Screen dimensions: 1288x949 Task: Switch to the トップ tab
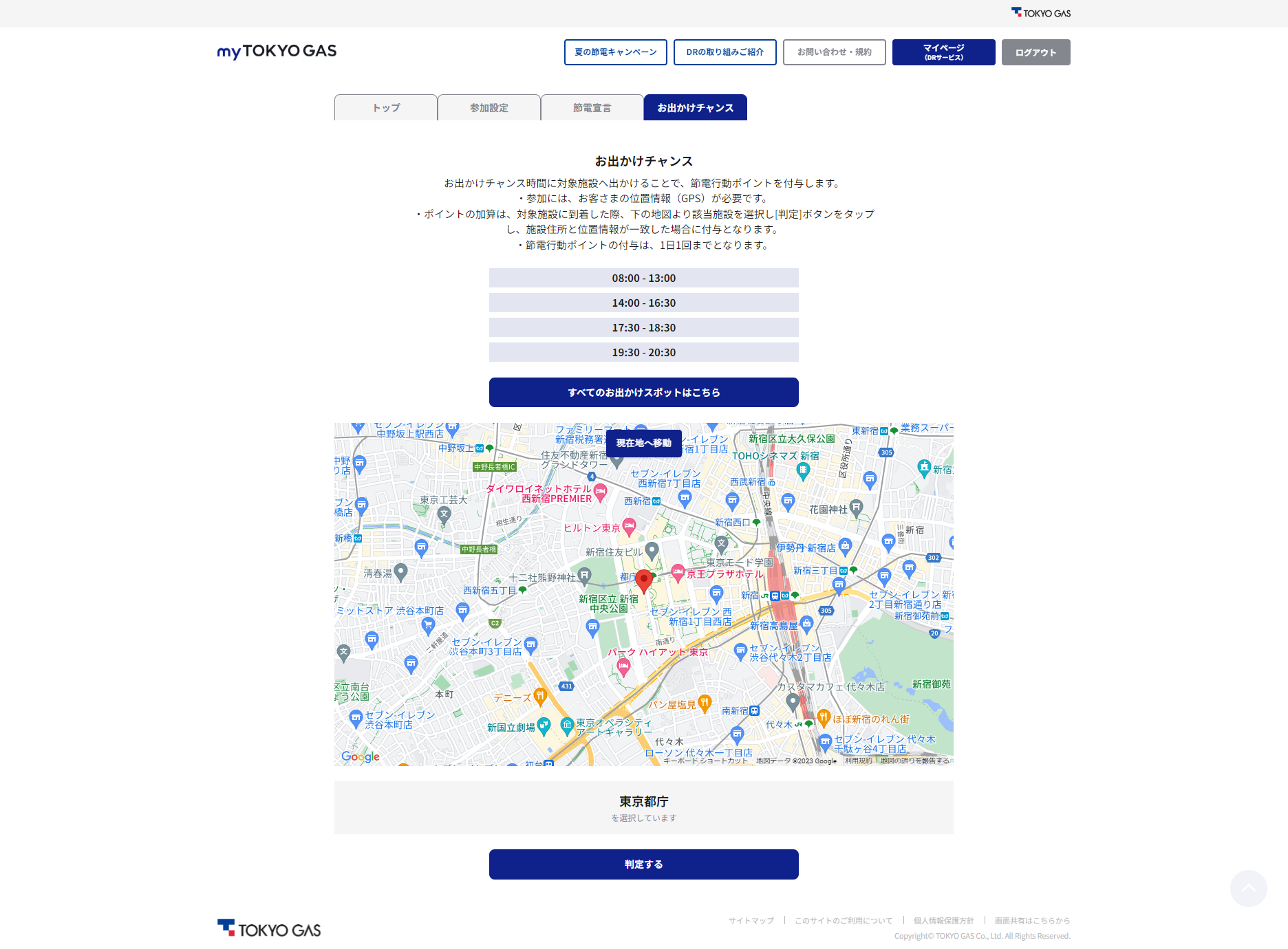coord(385,107)
